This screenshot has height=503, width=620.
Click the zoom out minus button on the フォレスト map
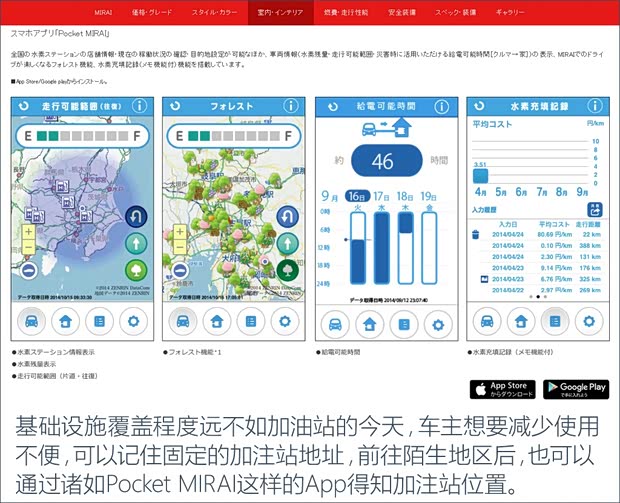point(181,269)
